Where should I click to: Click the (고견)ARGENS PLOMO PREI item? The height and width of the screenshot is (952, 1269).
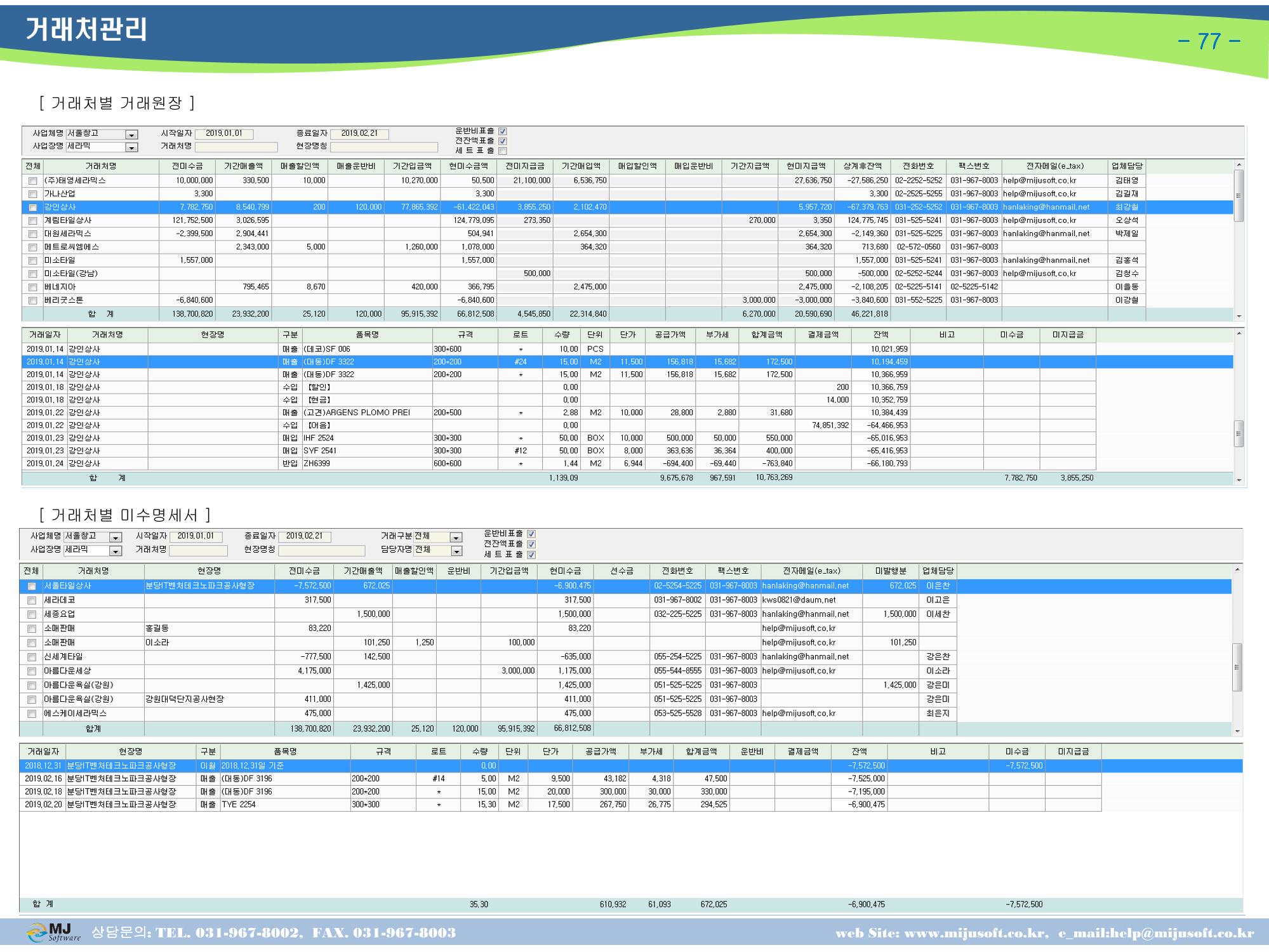(357, 413)
